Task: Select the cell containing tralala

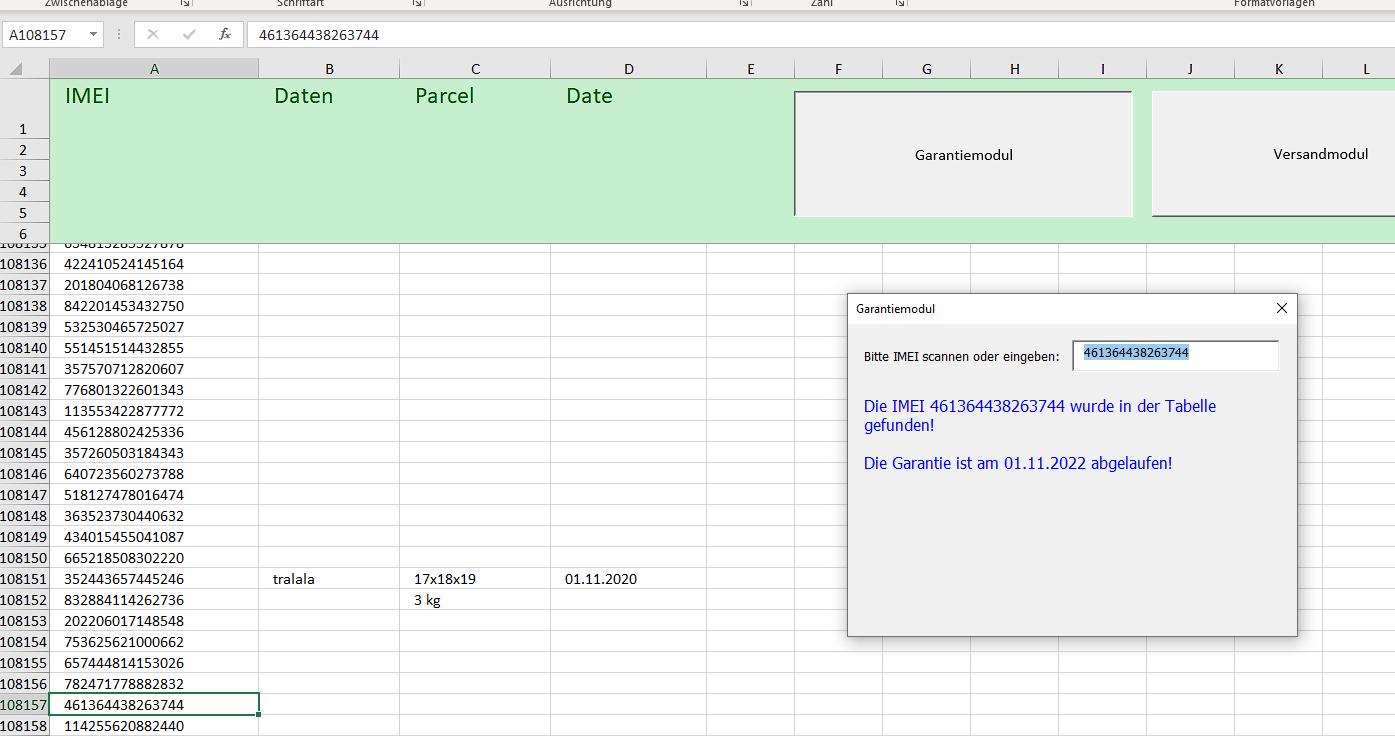Action: [x=328, y=579]
